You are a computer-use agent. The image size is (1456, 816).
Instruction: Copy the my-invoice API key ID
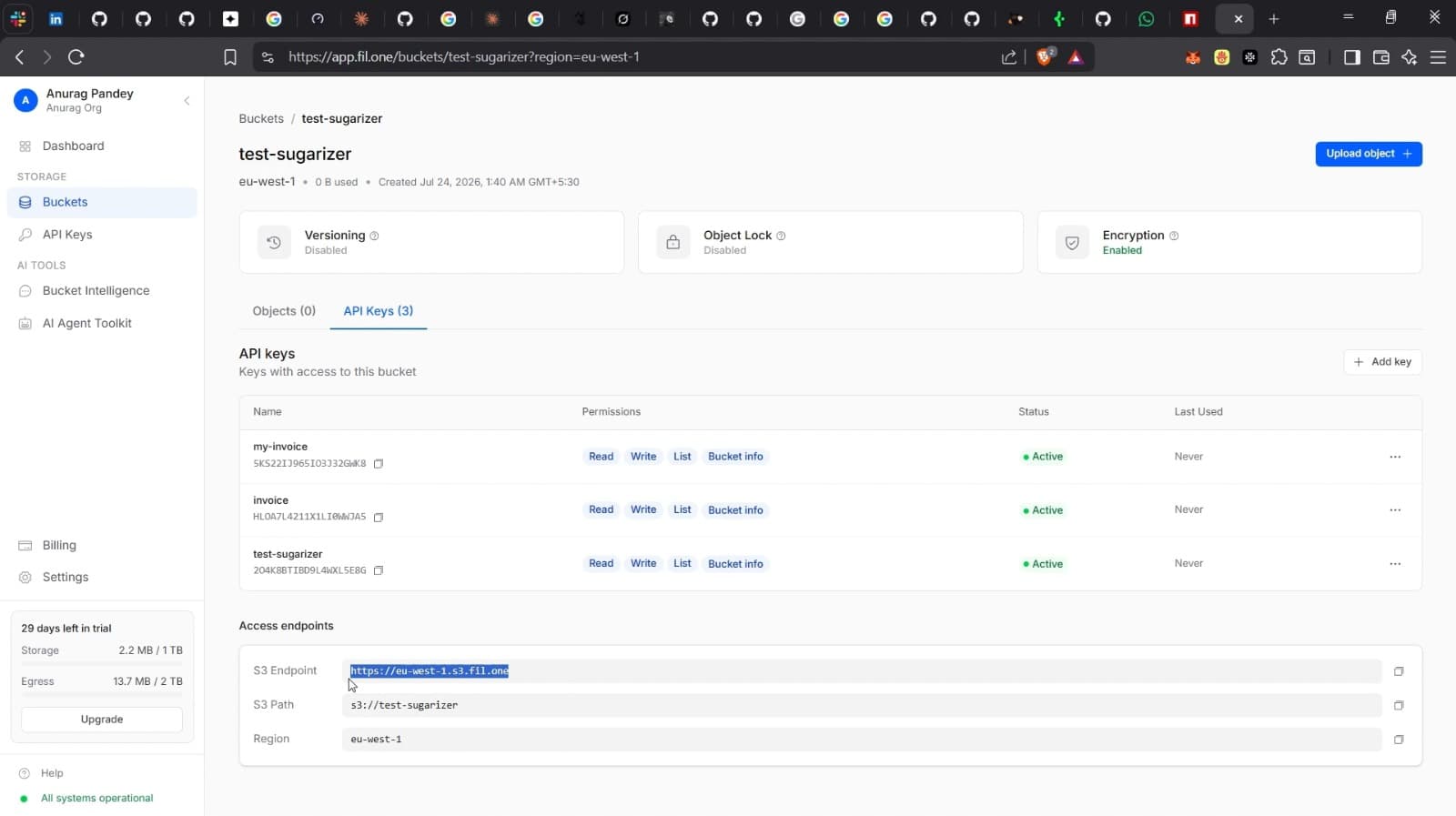tap(379, 464)
